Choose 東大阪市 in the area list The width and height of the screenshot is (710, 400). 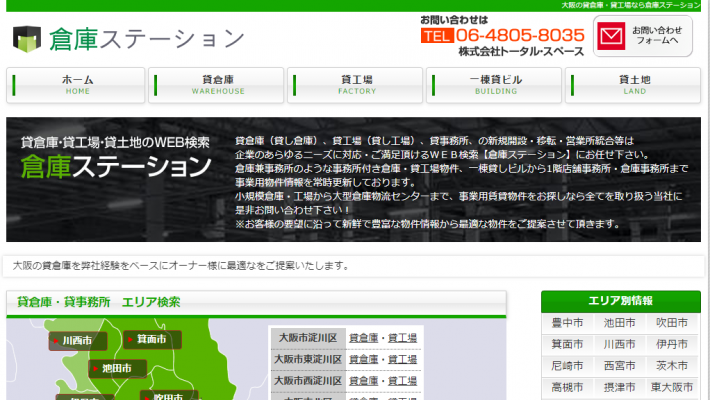point(671,387)
